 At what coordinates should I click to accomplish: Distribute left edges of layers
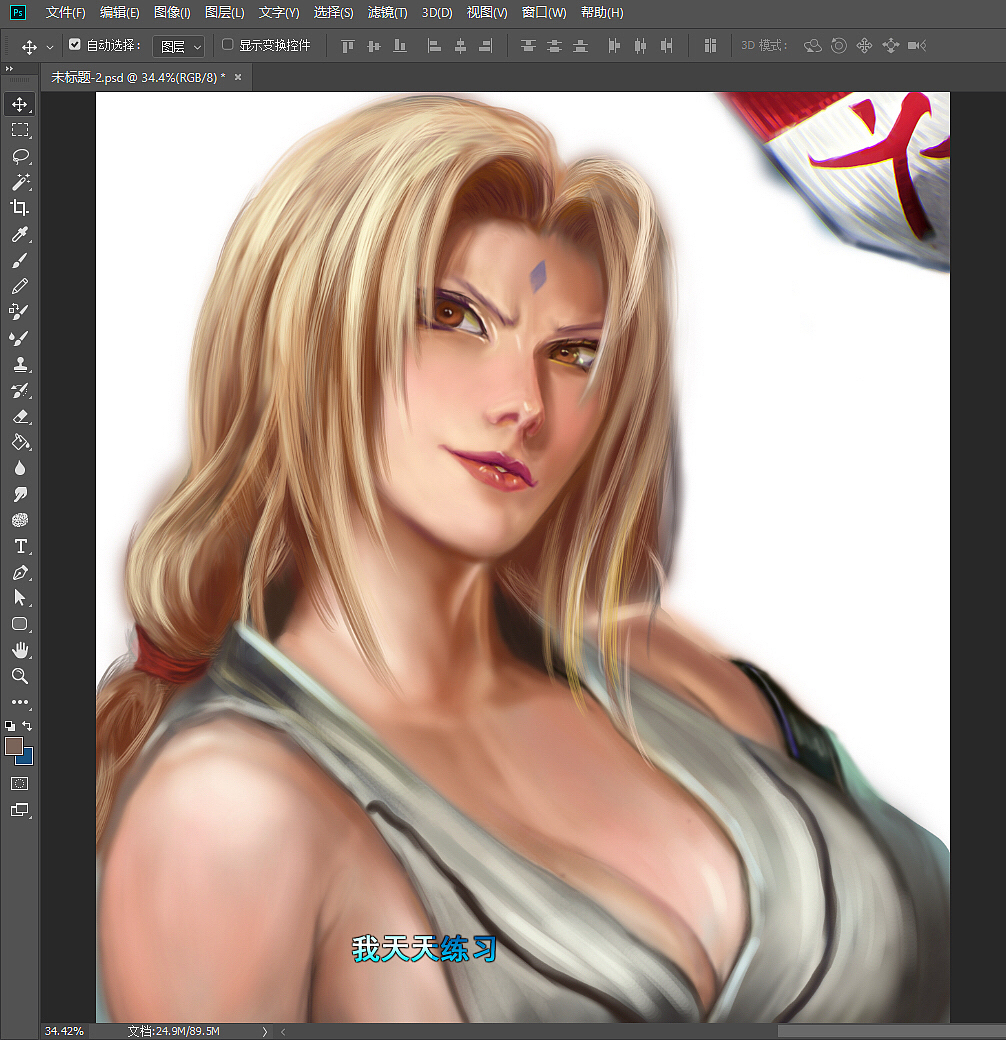click(x=614, y=46)
